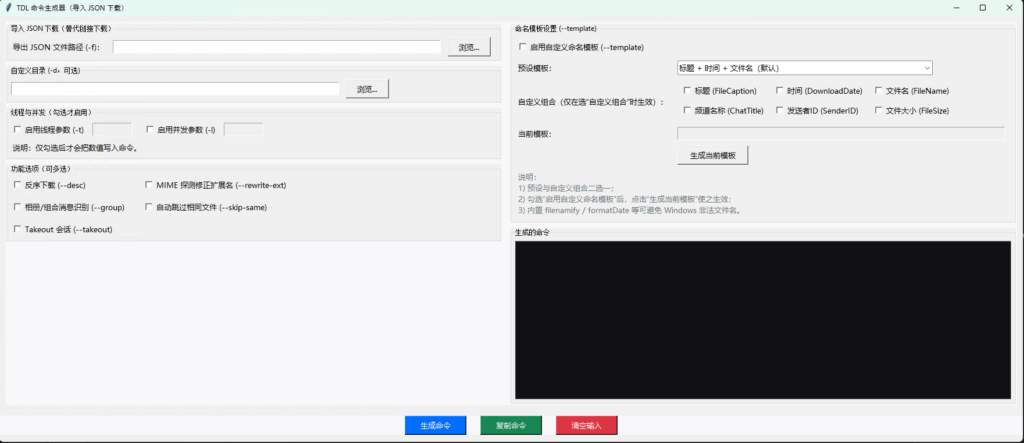Click 浏览 button next to JSON file path

click(x=469, y=47)
